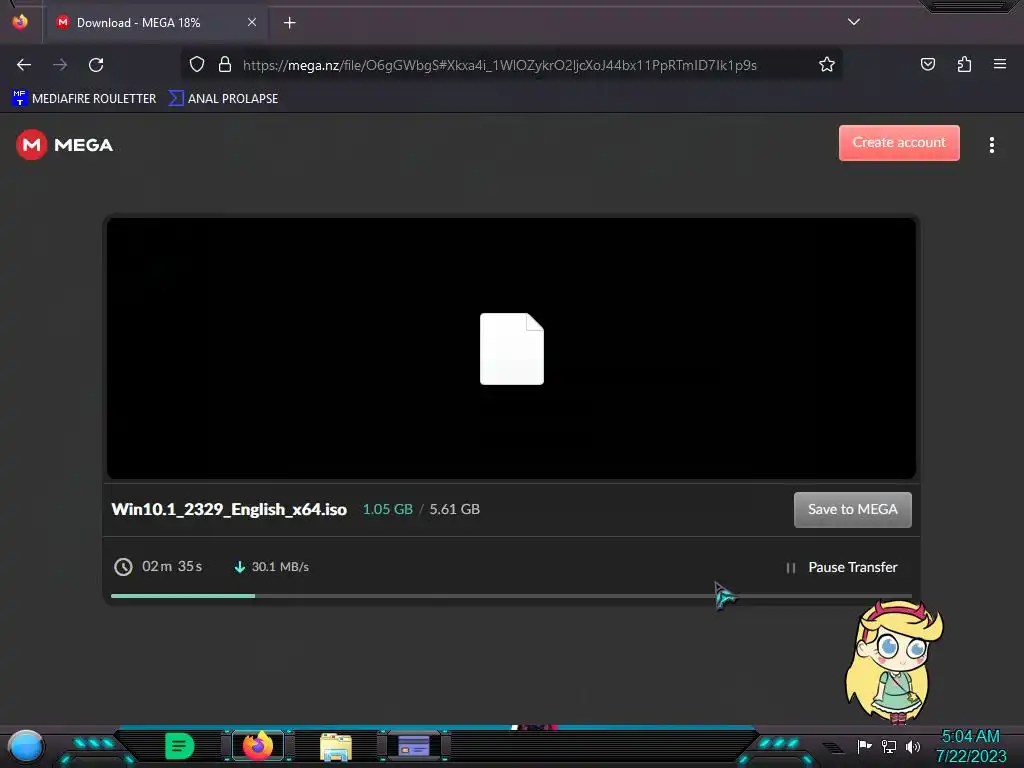The height and width of the screenshot is (768, 1024).
Task: Click the Action Center flag icon
Action: point(864,746)
